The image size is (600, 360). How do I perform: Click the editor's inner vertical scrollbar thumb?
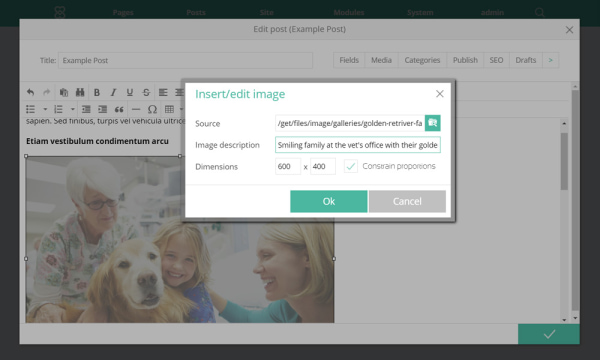tap(564, 161)
